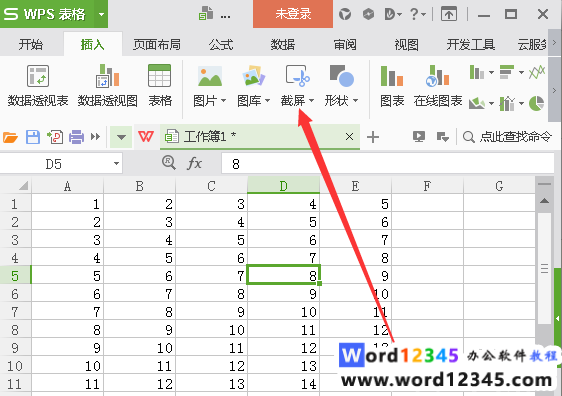Switch to the 公式 tab
Image resolution: width=562 pixels, height=396 pixels.
point(221,45)
